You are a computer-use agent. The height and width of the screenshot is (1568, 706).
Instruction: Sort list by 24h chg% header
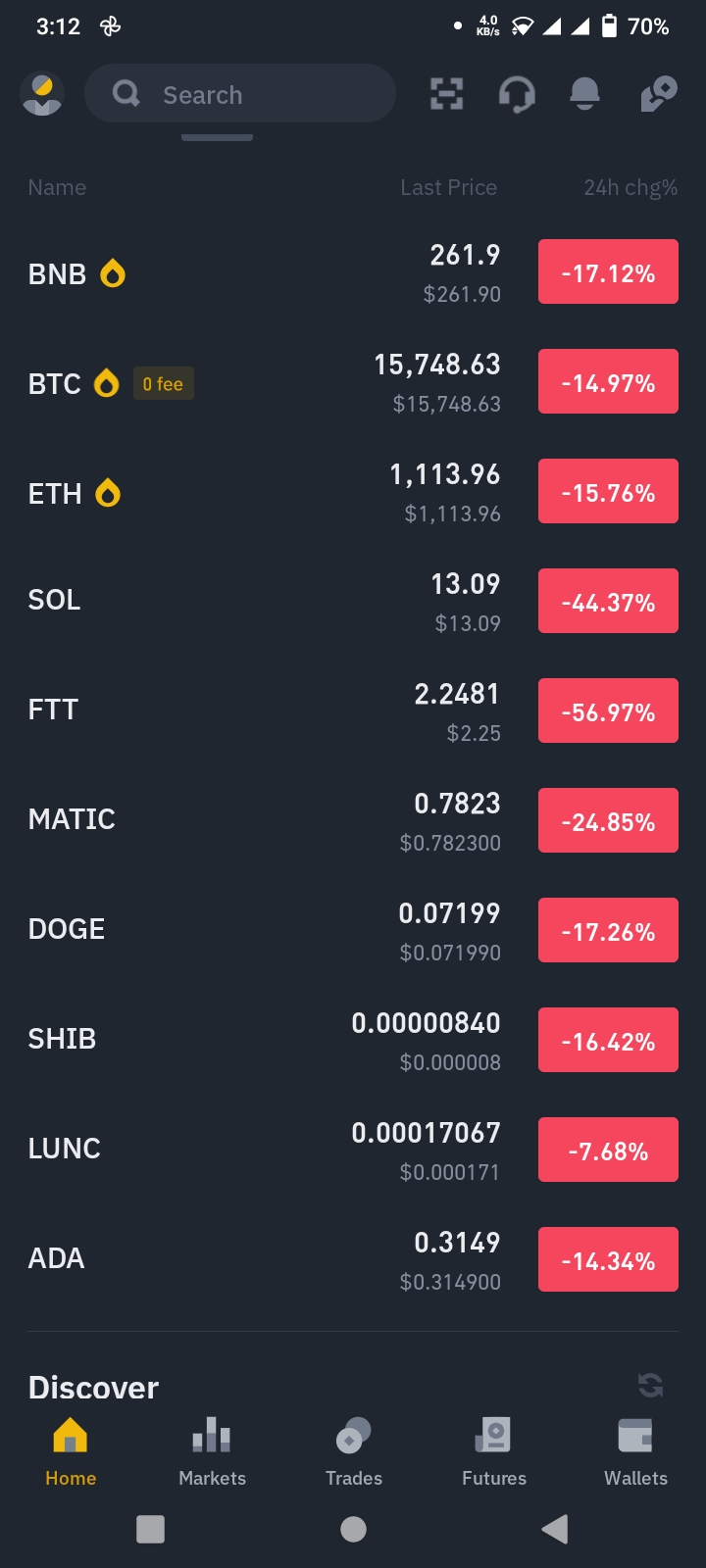pyautogui.click(x=630, y=187)
